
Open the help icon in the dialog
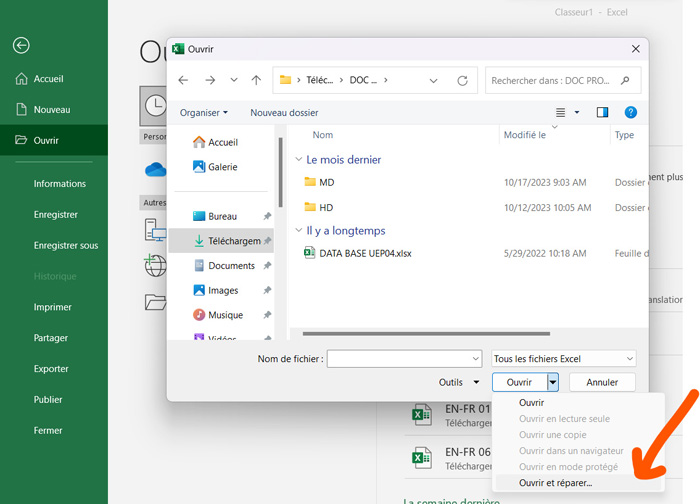630,112
